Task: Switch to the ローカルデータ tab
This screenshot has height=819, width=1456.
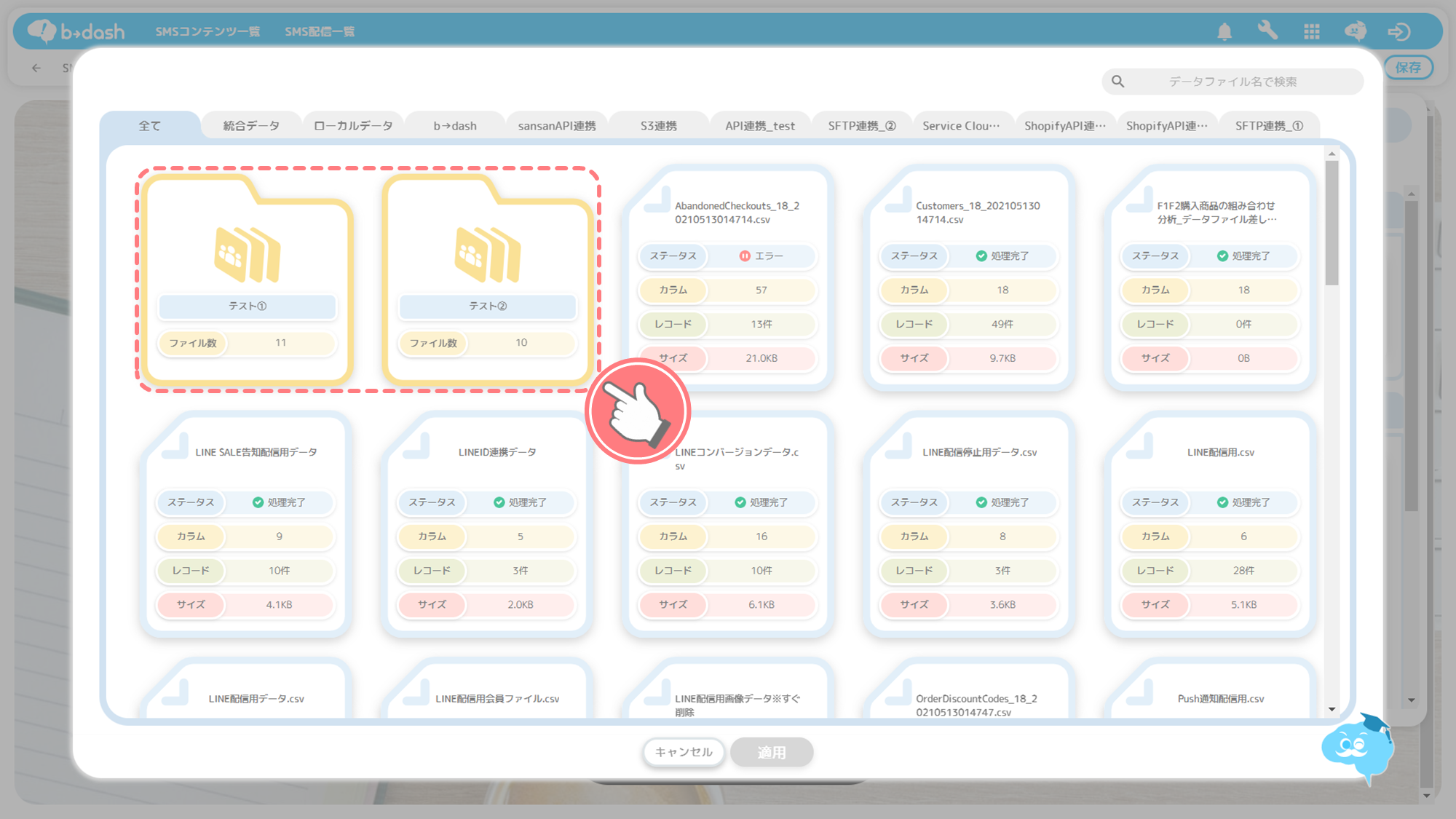Action: coord(353,126)
